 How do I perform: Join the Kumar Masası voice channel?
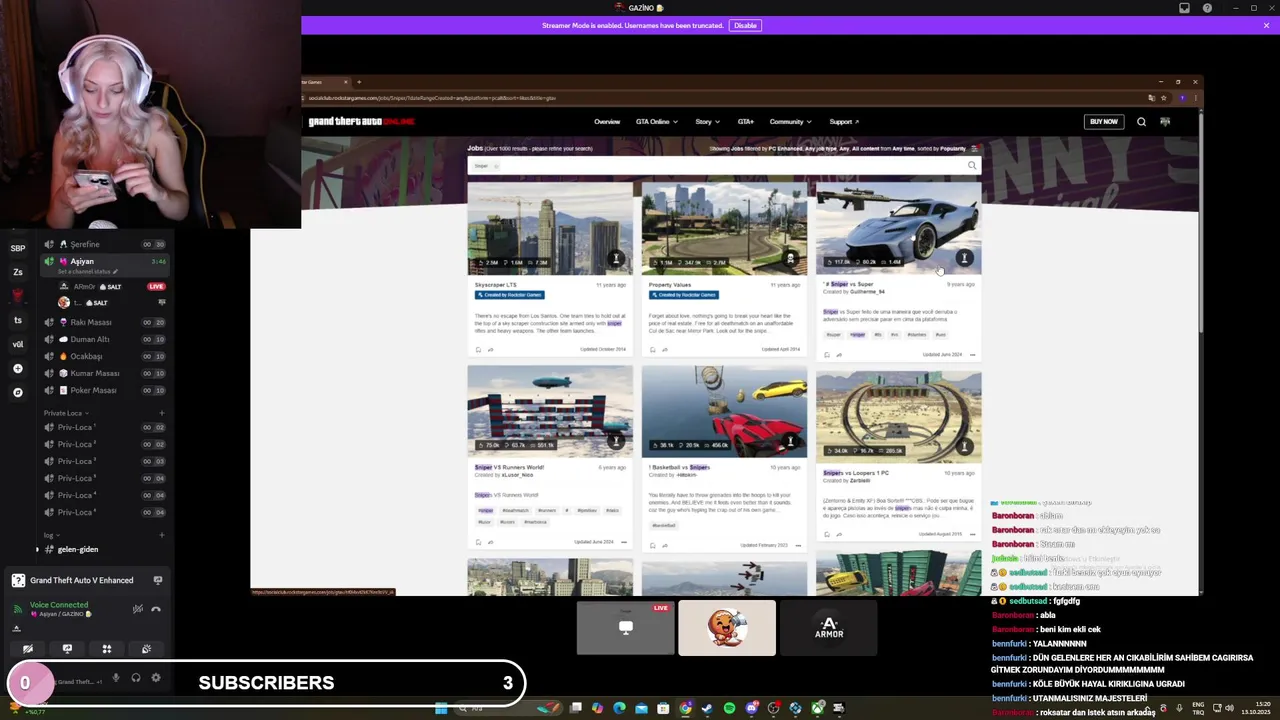click(x=105, y=373)
